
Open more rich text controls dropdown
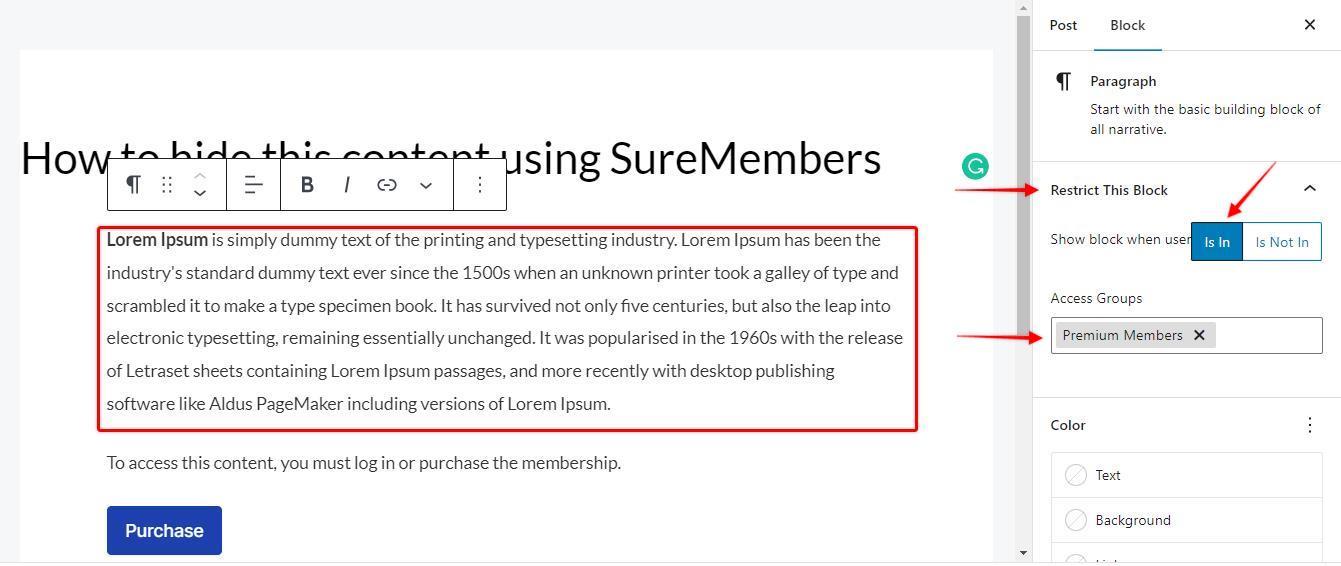click(426, 184)
